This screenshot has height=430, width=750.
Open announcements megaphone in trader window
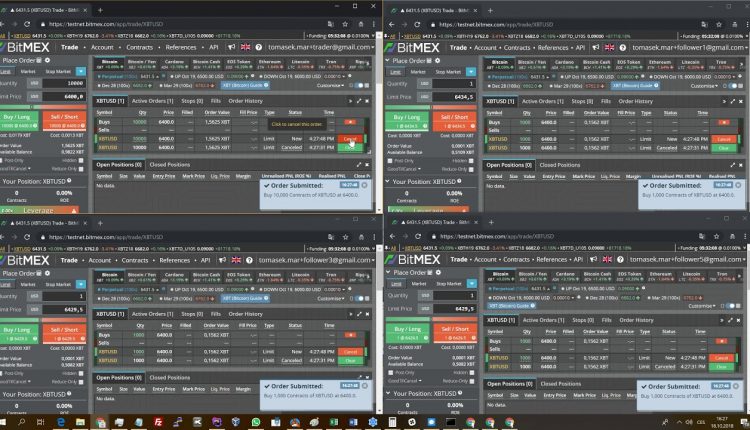232,47
